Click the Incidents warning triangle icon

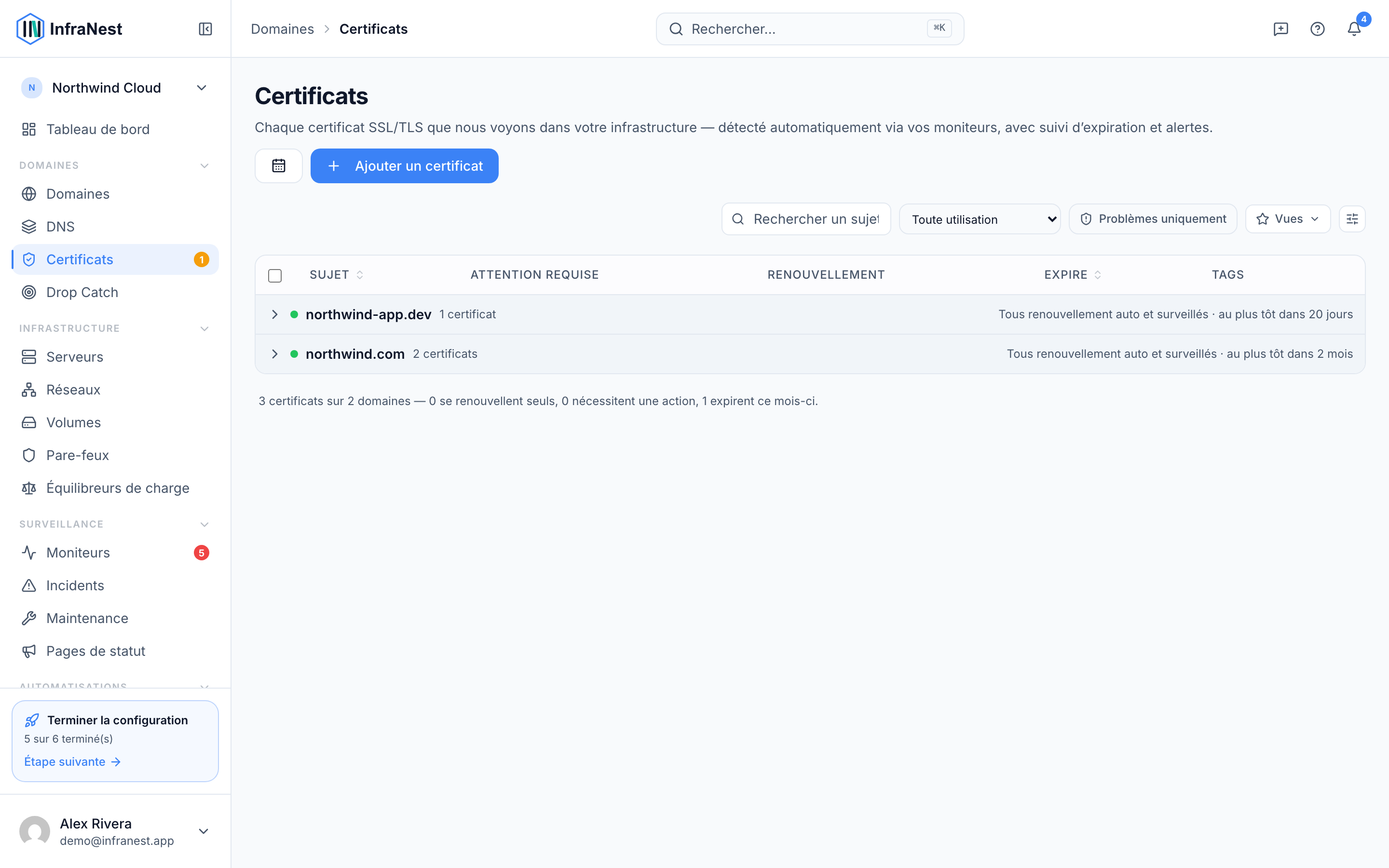[x=29, y=585]
